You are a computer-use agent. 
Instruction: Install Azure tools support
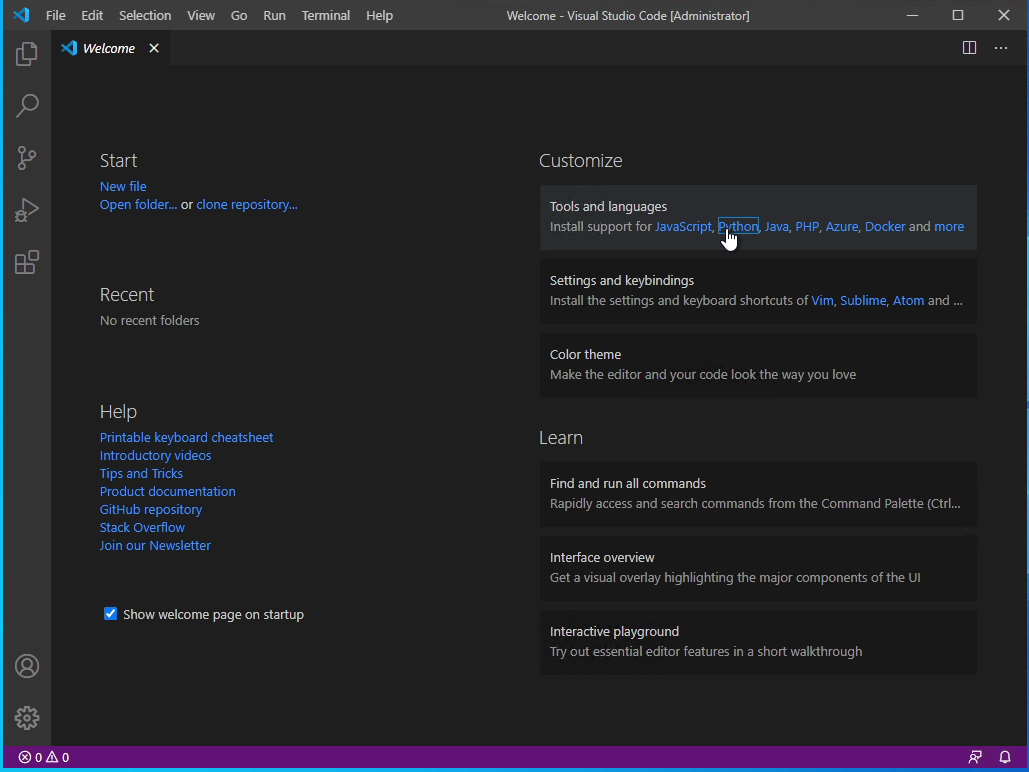(x=842, y=226)
